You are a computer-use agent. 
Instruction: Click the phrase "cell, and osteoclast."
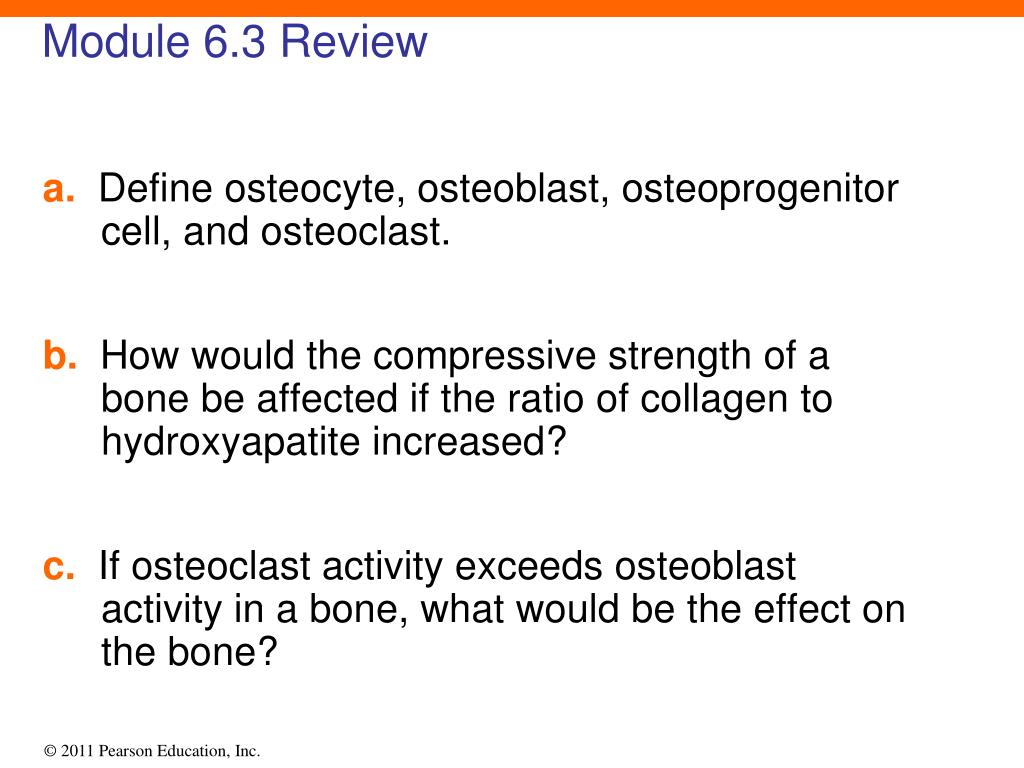276,232
